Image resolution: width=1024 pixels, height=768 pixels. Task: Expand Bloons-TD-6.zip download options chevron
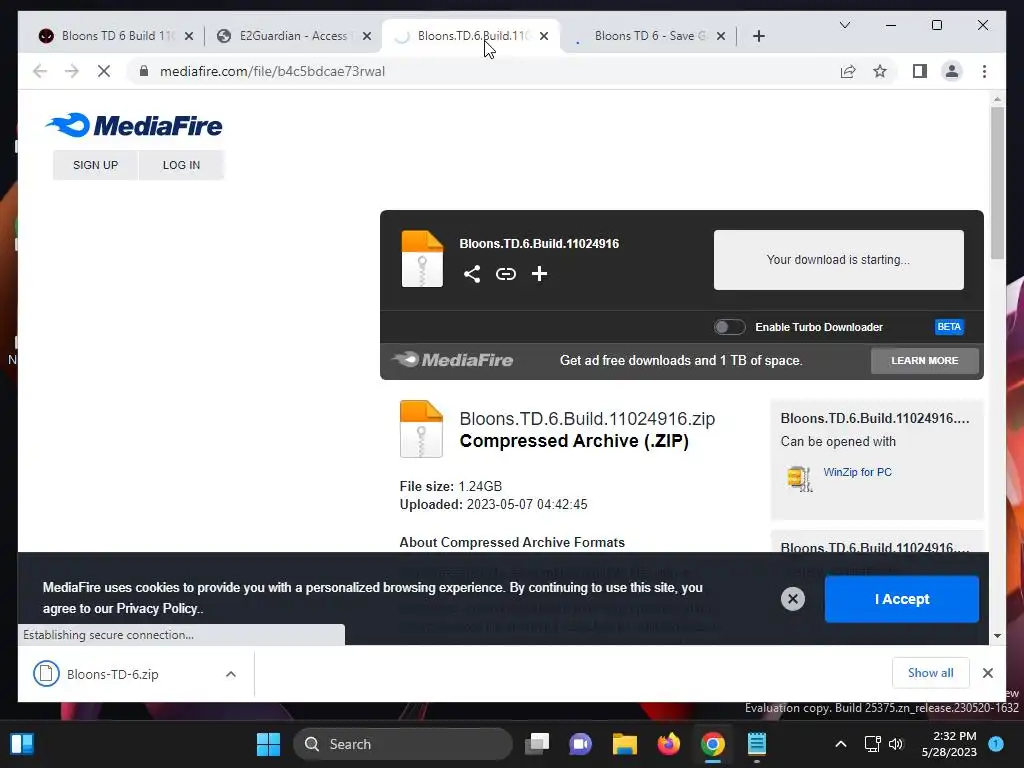point(231,674)
